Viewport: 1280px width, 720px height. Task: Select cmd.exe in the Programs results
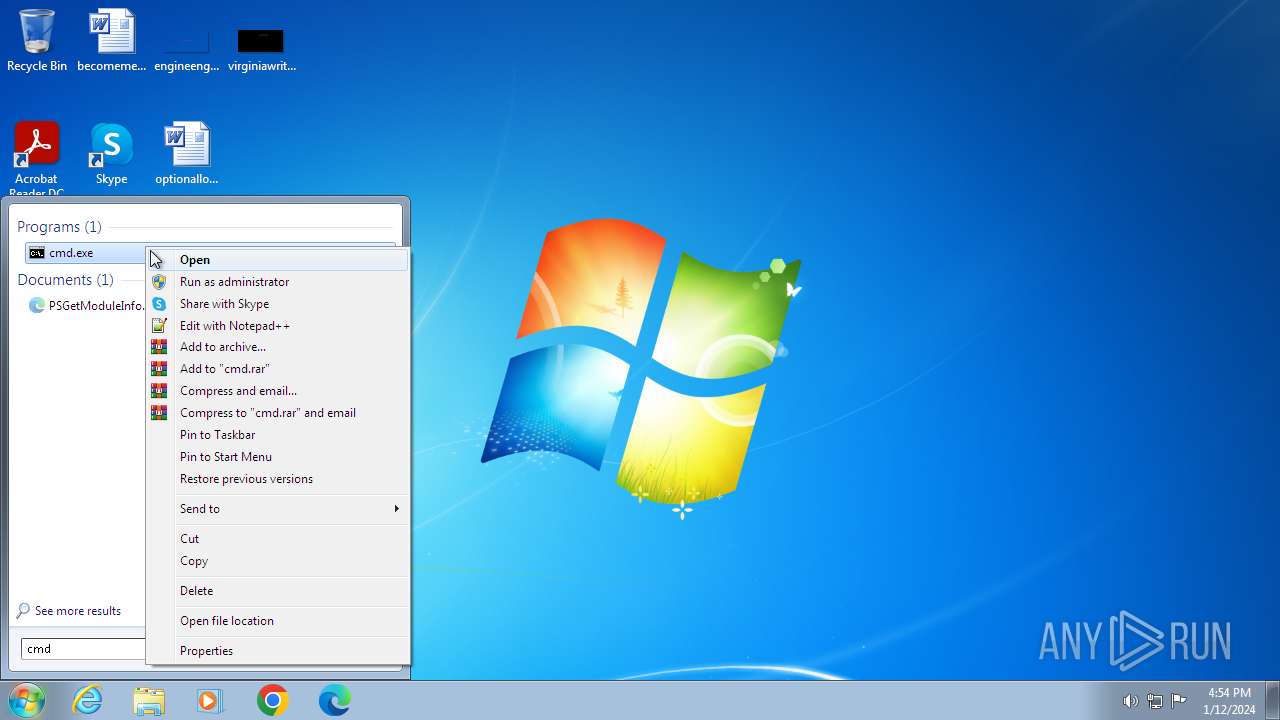coord(86,253)
